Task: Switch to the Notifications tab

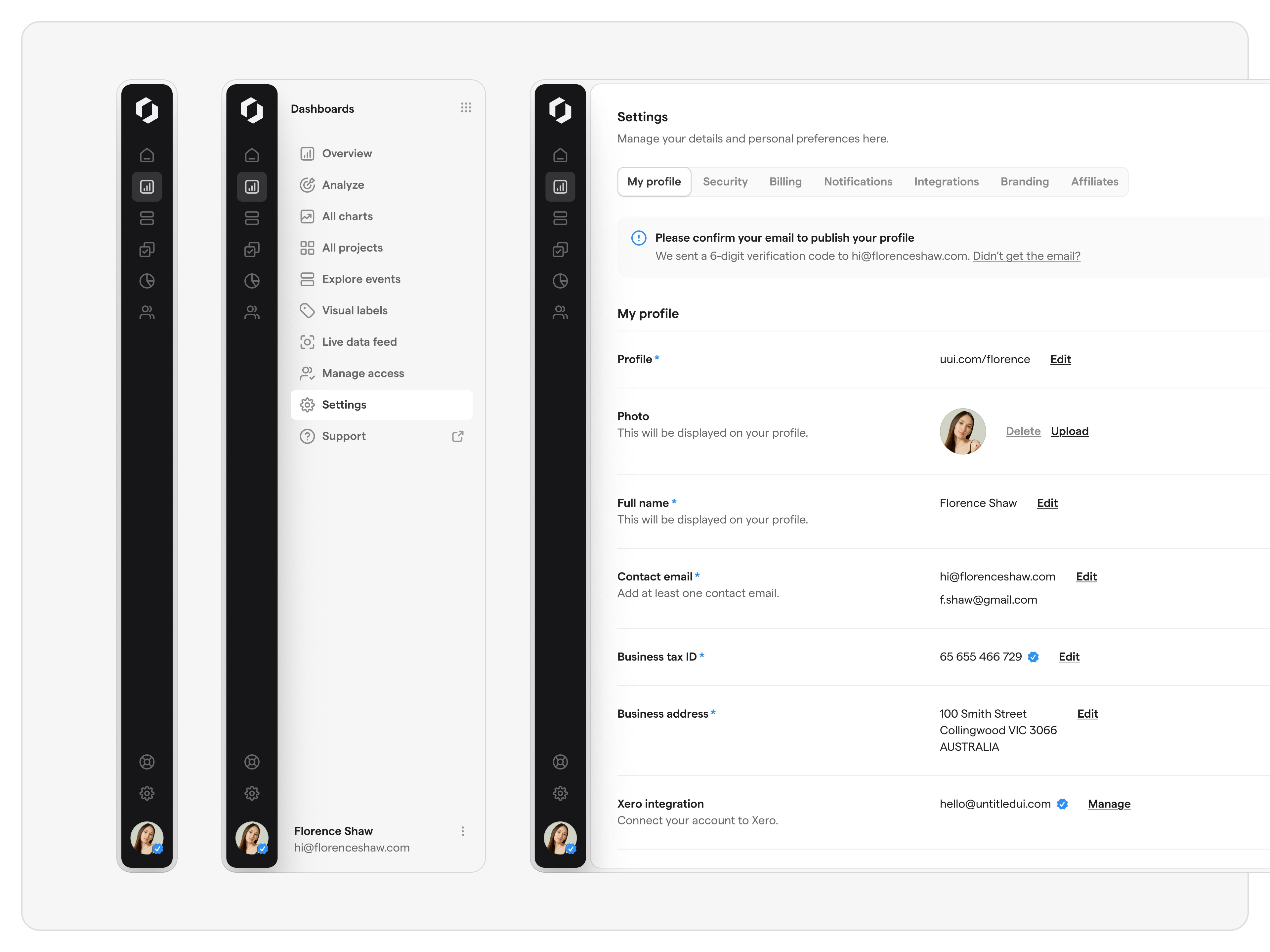Action: click(858, 181)
